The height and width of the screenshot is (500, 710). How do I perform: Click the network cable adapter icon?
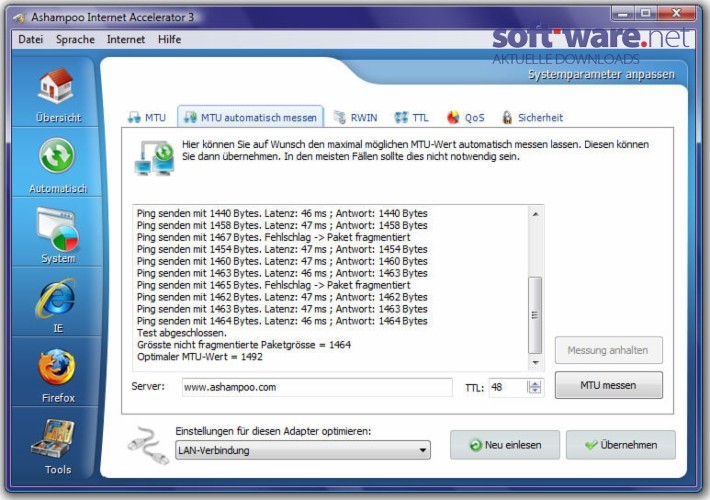pyautogui.click(x=148, y=446)
